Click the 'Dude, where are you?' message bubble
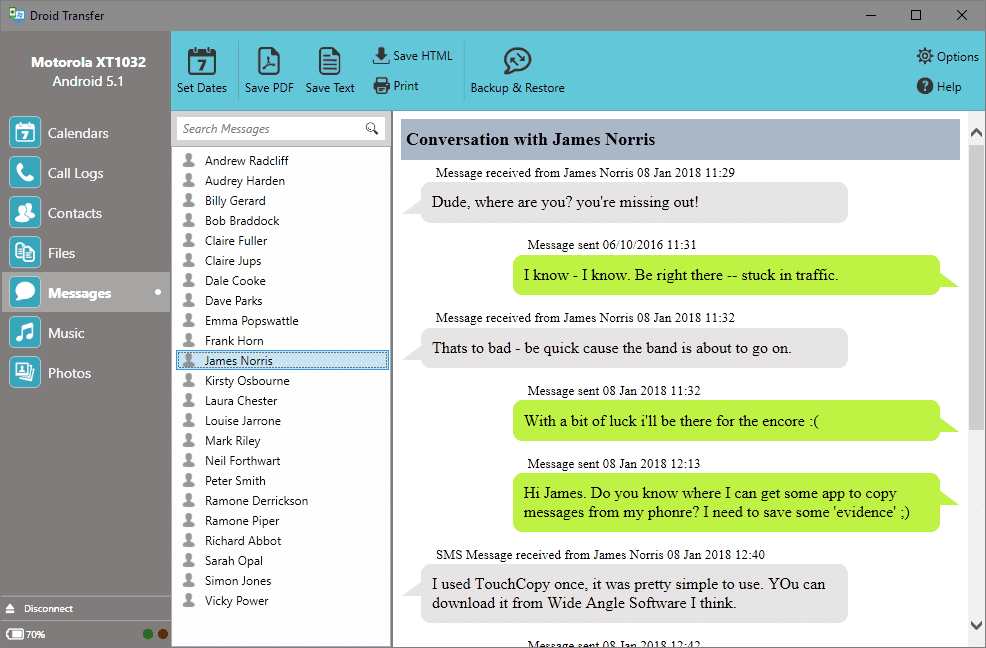This screenshot has width=986, height=648. tap(634, 203)
